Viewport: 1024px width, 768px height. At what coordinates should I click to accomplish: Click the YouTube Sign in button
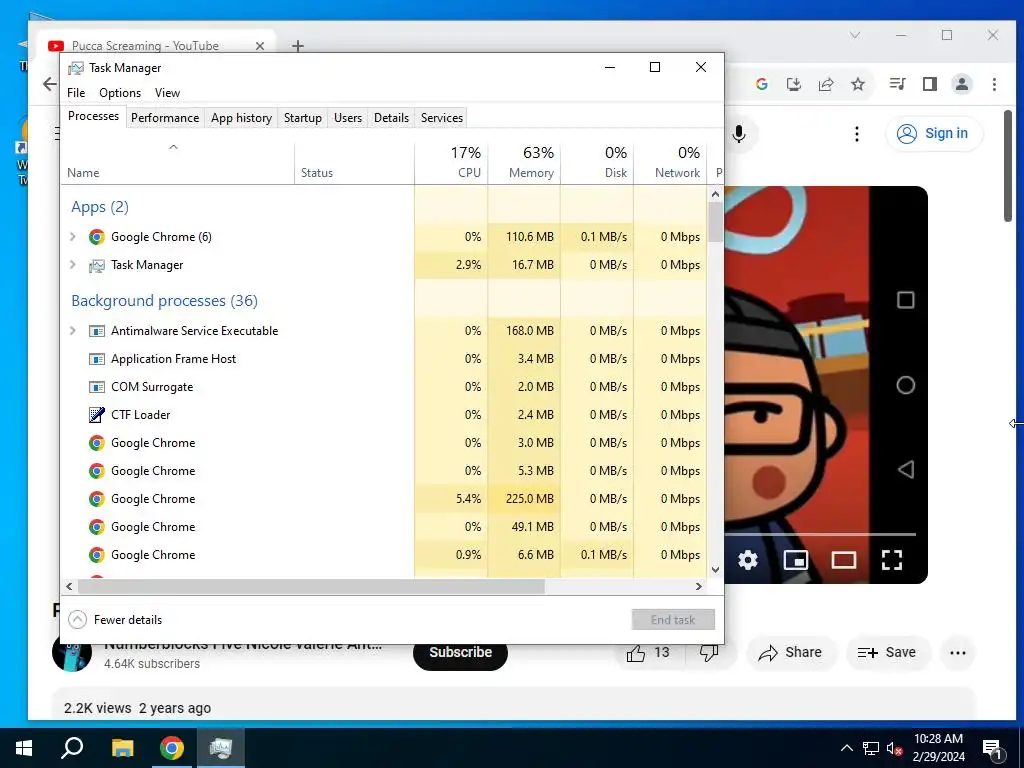coord(933,134)
